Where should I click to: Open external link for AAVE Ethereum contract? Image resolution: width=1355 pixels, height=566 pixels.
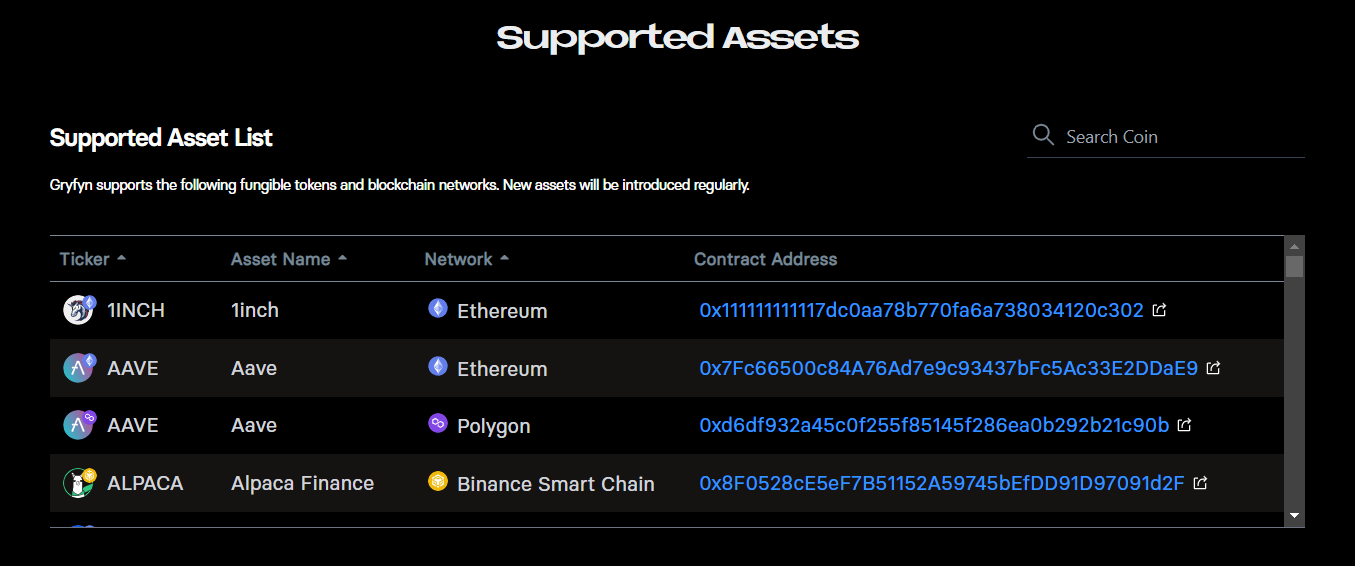pyautogui.click(x=1213, y=368)
